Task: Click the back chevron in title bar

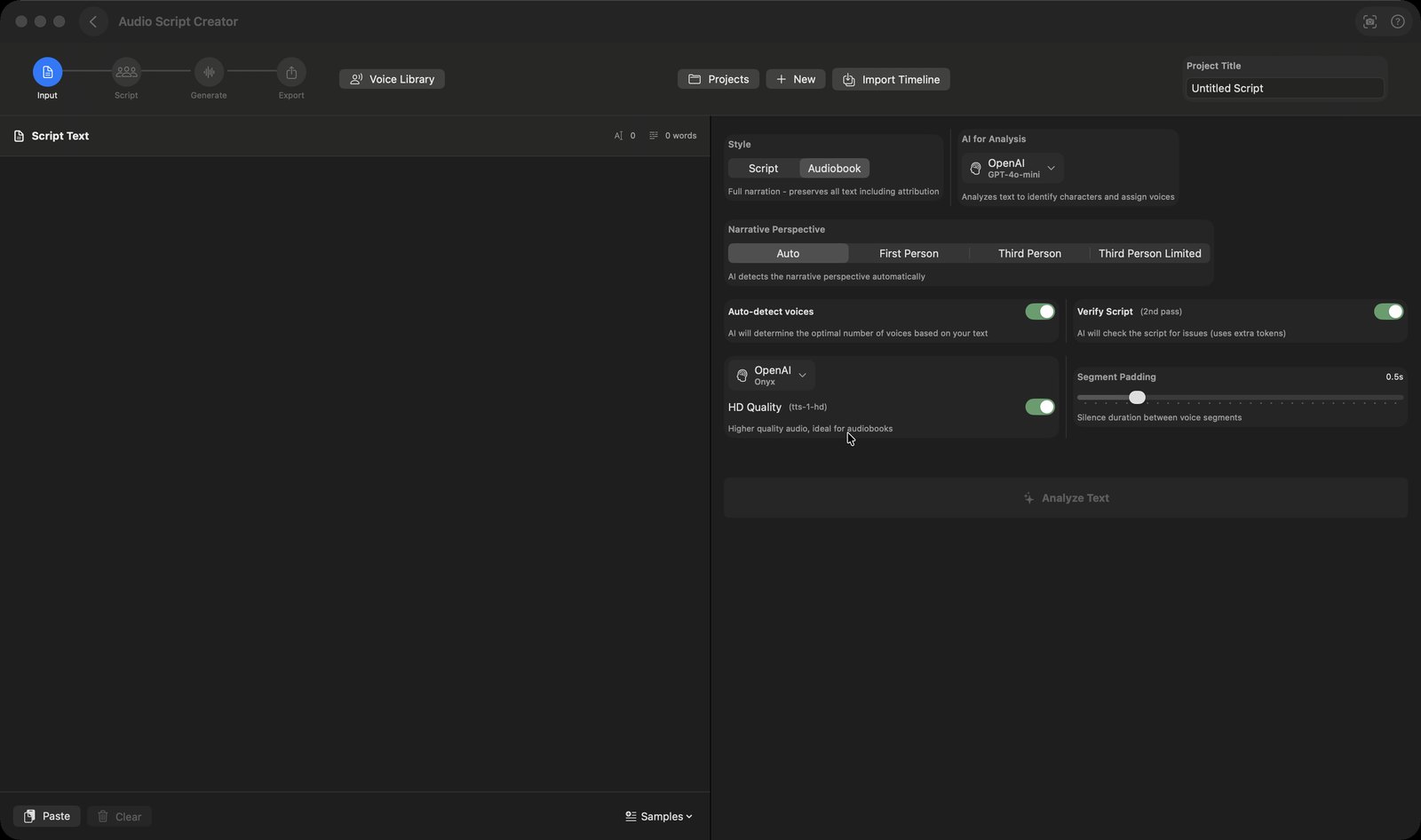Action: [93, 21]
